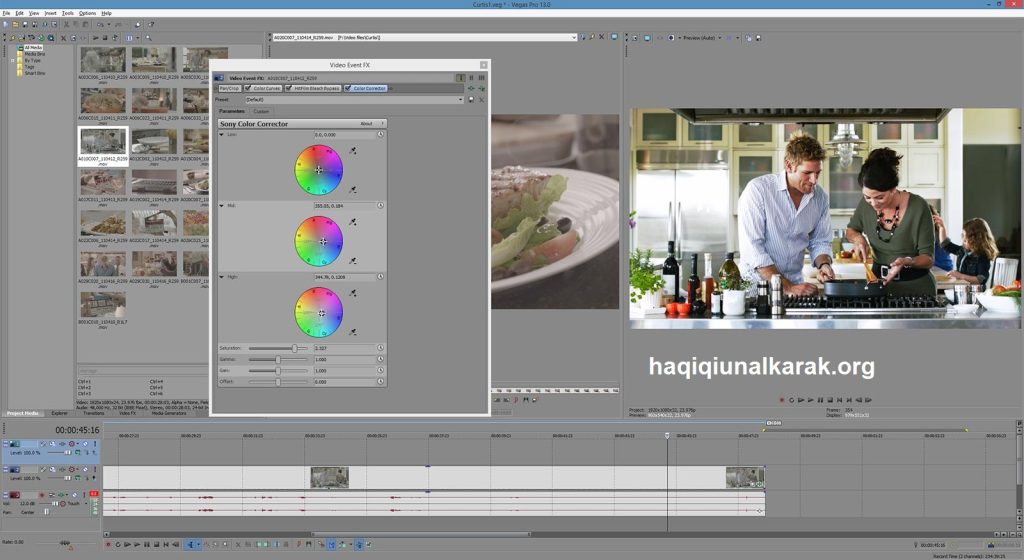Viewport: 1024px width, 560px height.
Task: Select the first video clip on the timeline
Action: pos(329,477)
